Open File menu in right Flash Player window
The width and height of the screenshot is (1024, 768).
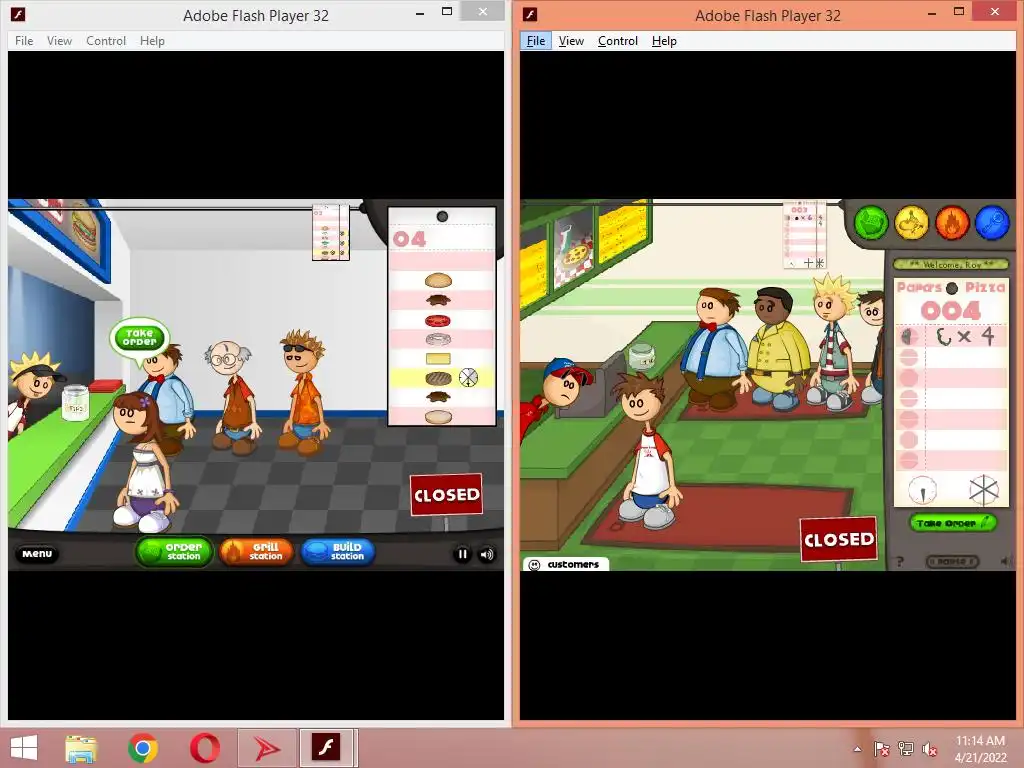[536, 40]
